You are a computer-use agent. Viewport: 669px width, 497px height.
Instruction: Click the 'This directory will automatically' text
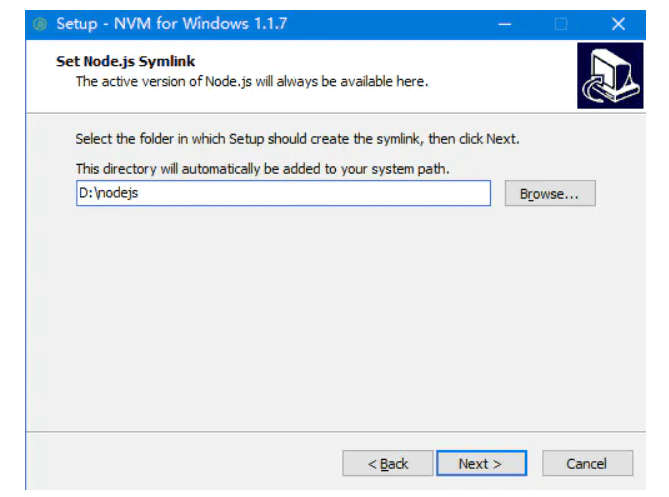pos(262,169)
